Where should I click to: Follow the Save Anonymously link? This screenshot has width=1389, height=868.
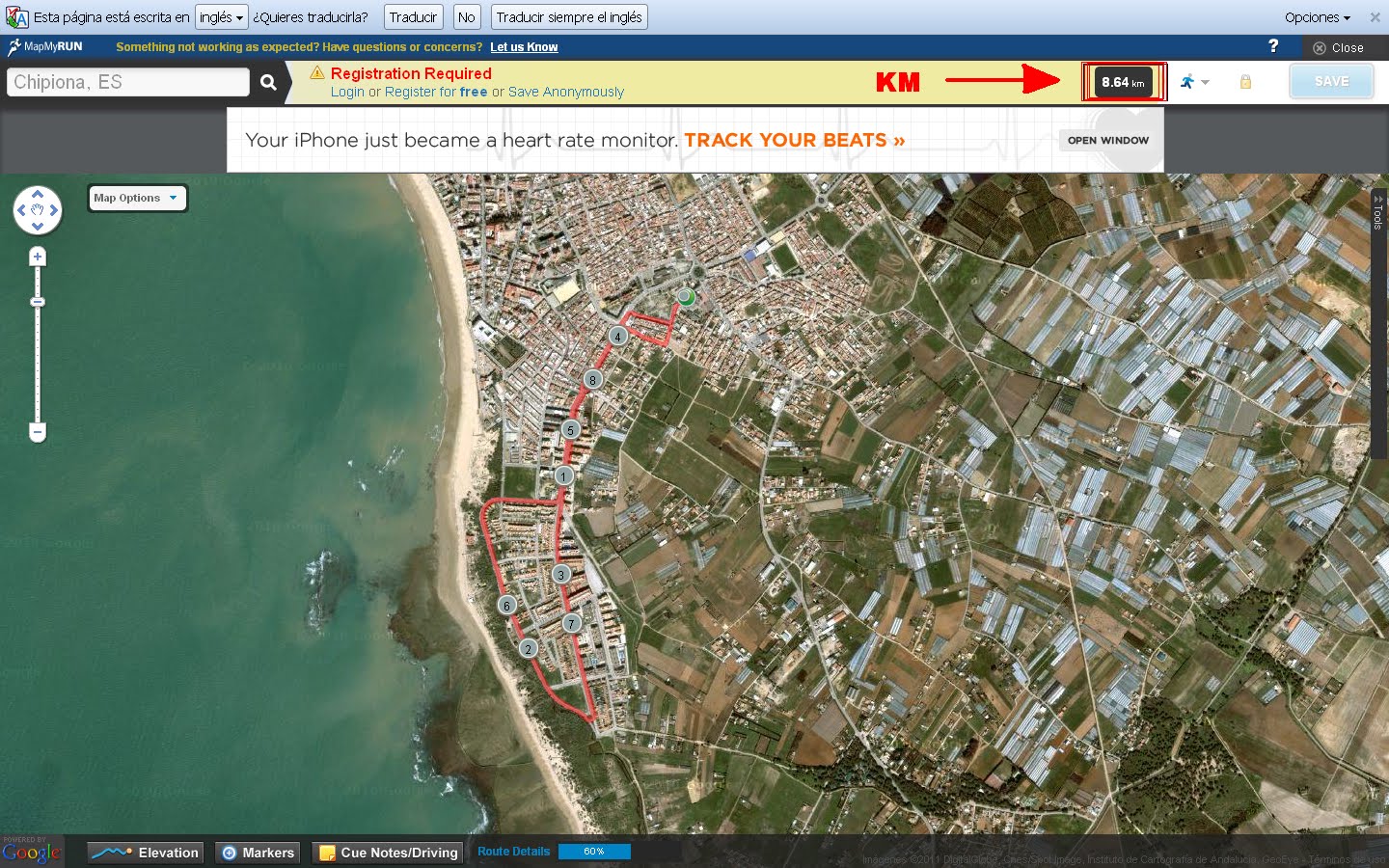point(566,93)
